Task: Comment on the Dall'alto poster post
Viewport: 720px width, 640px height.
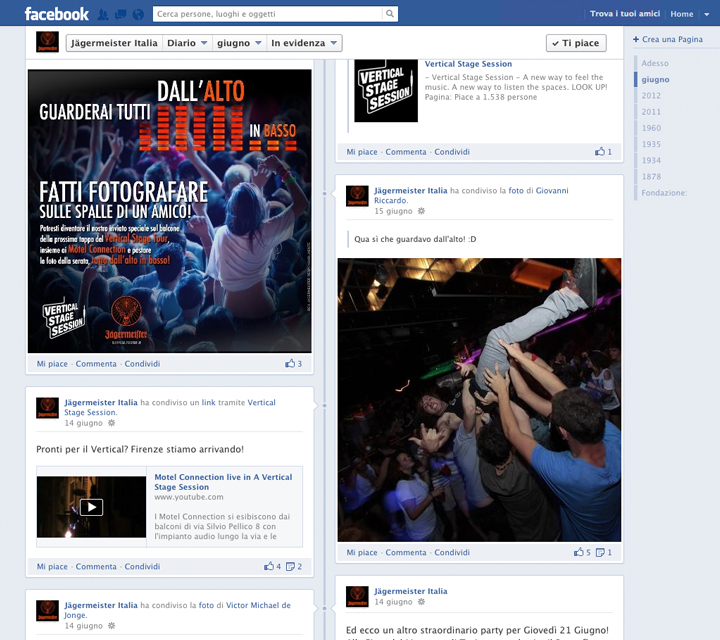Action: tap(96, 364)
